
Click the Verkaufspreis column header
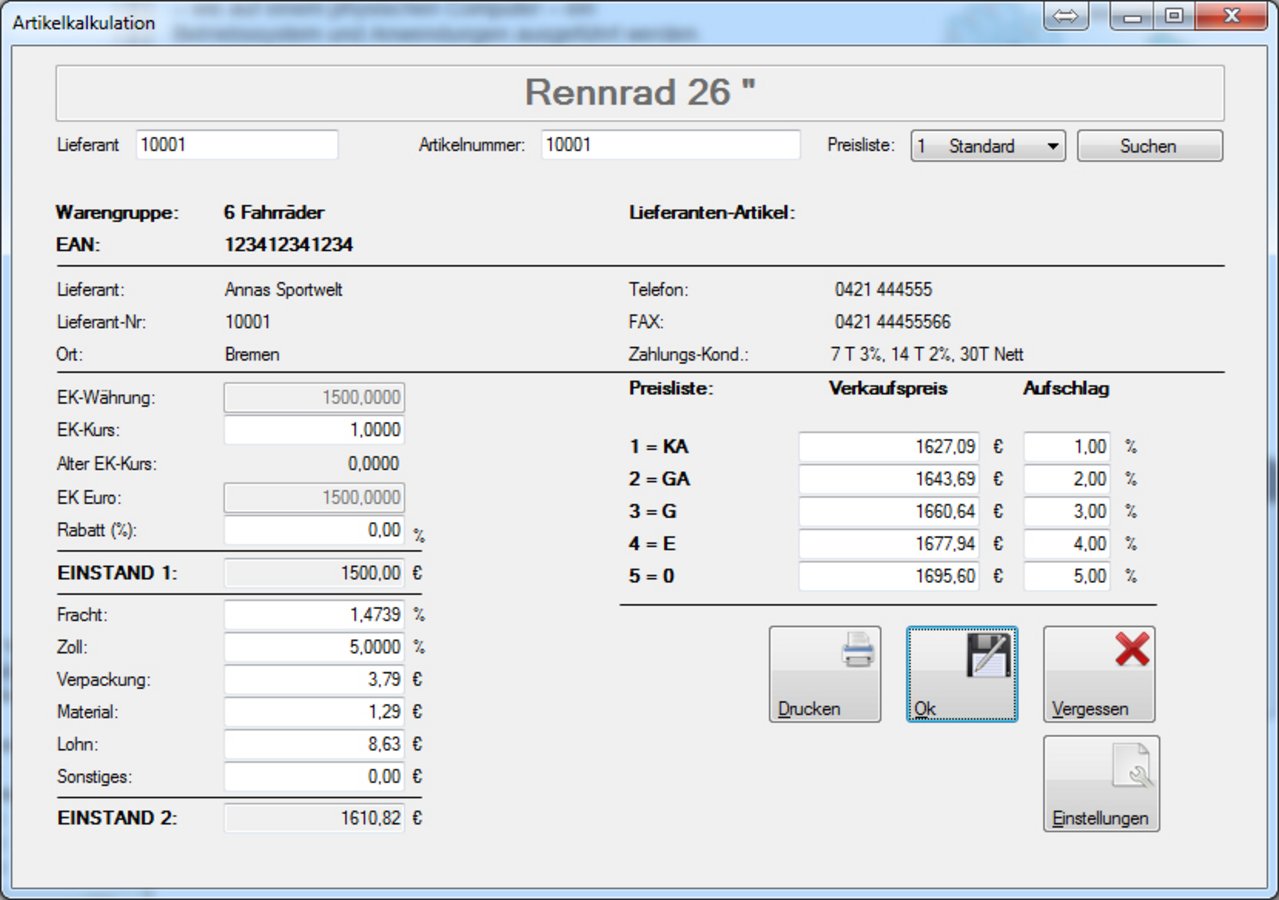click(888, 388)
